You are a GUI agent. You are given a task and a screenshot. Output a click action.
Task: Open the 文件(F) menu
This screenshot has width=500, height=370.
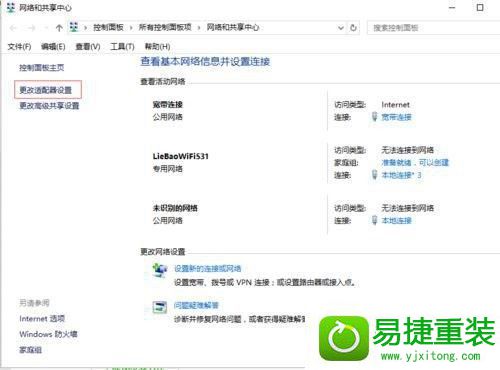click(x=19, y=47)
